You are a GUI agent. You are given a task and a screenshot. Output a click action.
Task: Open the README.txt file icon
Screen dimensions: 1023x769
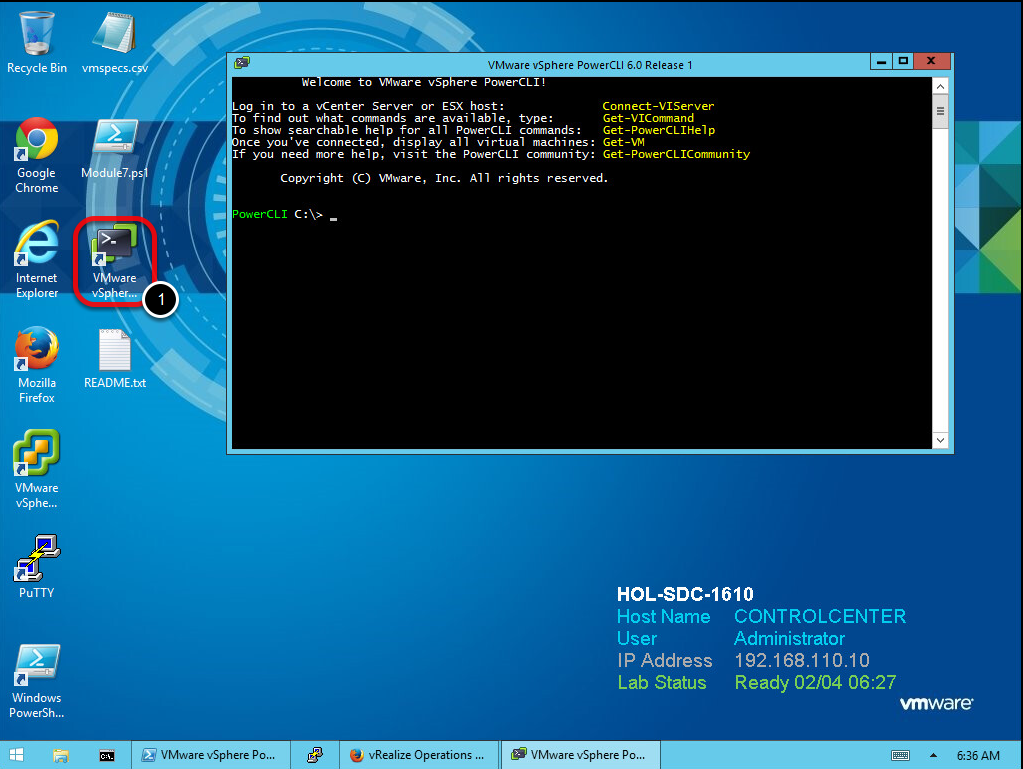click(x=115, y=359)
